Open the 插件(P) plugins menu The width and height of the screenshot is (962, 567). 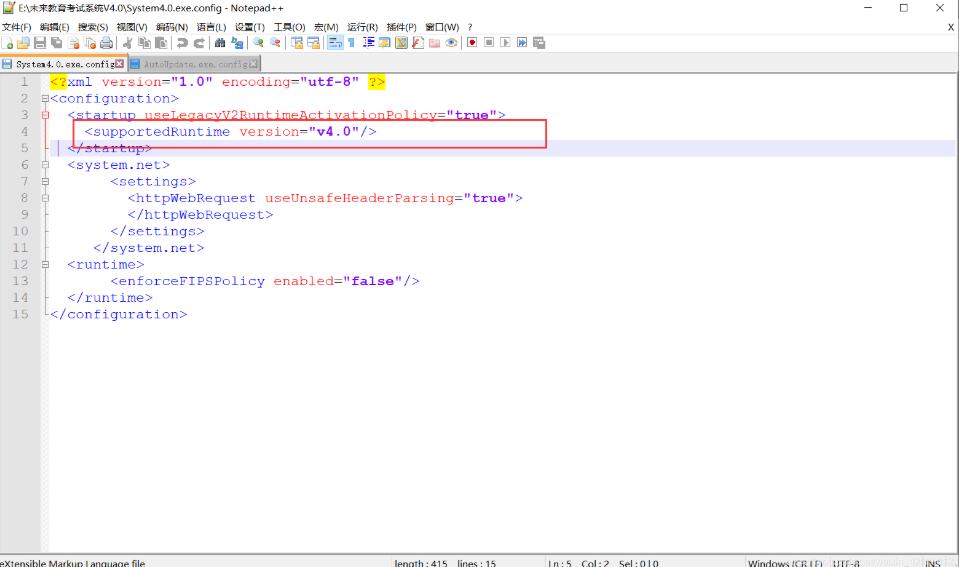click(402, 27)
